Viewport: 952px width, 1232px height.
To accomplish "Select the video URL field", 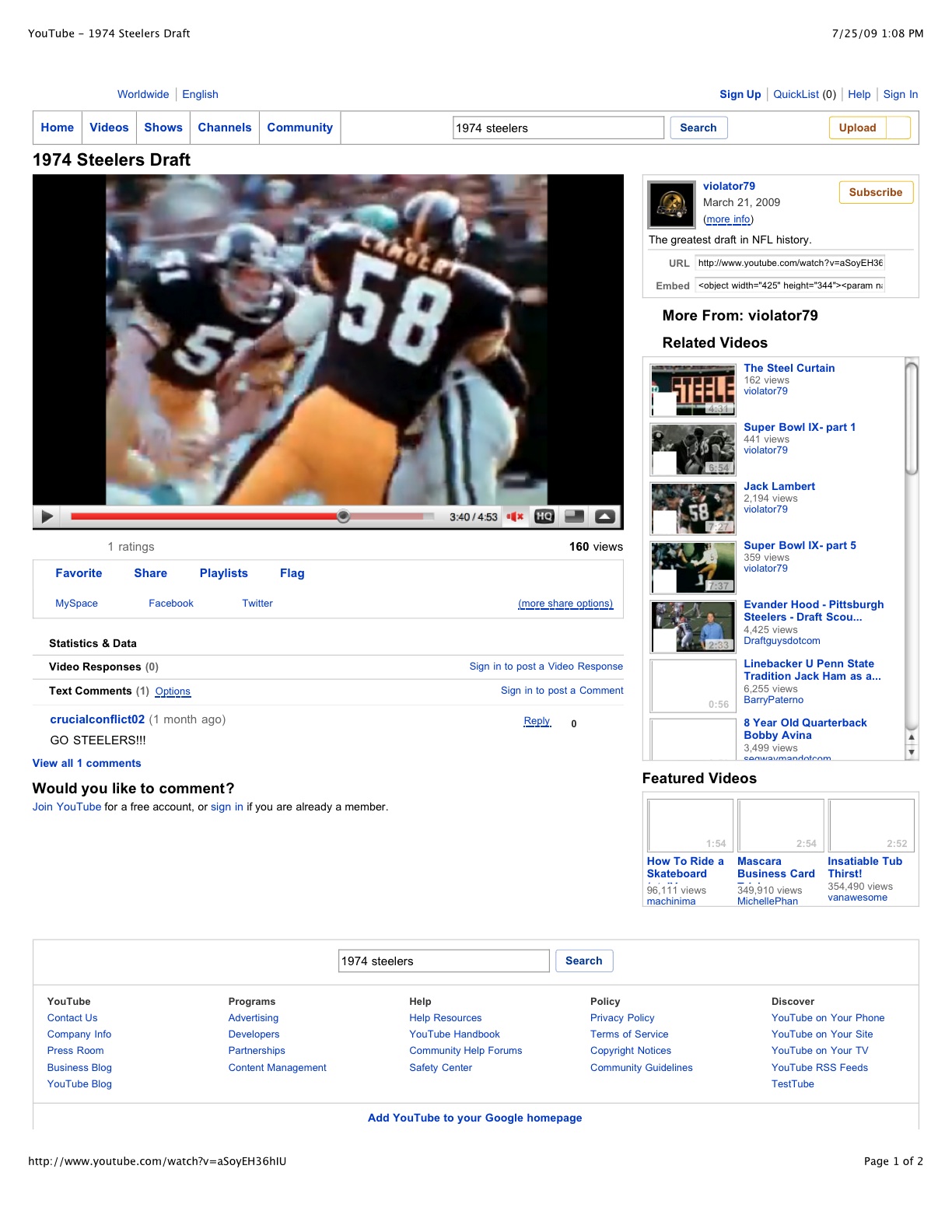I will [x=790, y=263].
